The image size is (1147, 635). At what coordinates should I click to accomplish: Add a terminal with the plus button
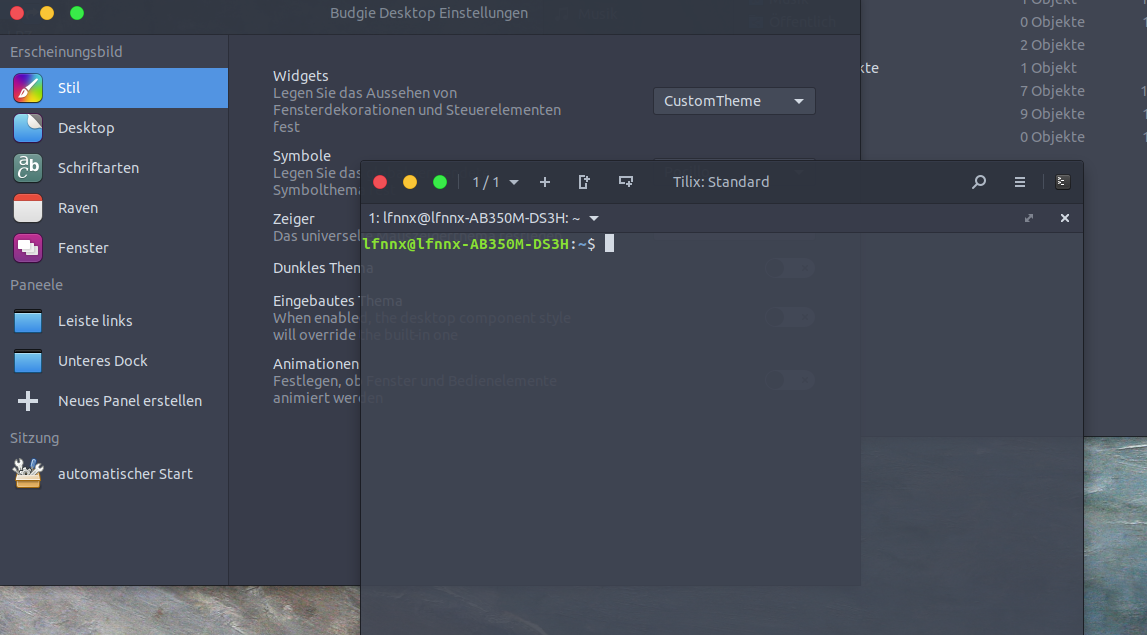point(544,182)
